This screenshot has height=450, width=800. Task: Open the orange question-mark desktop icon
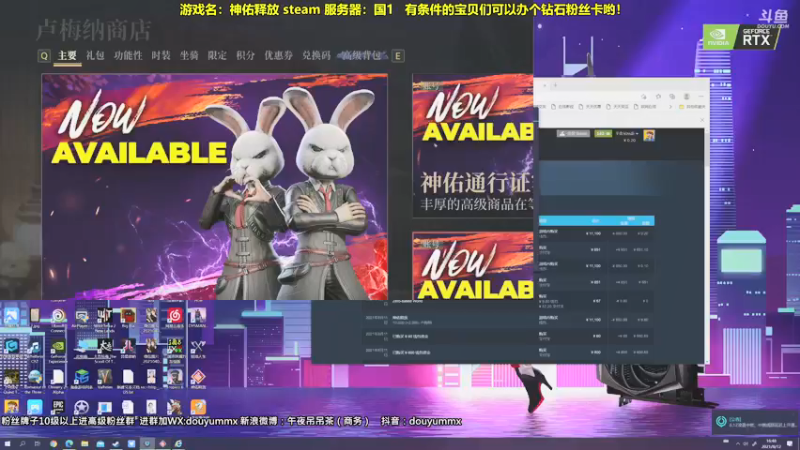point(198,407)
